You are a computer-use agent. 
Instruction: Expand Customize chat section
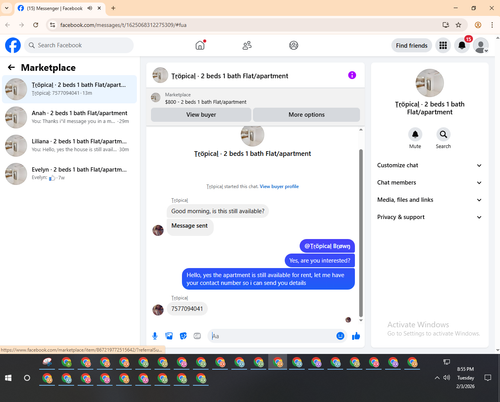point(429,165)
